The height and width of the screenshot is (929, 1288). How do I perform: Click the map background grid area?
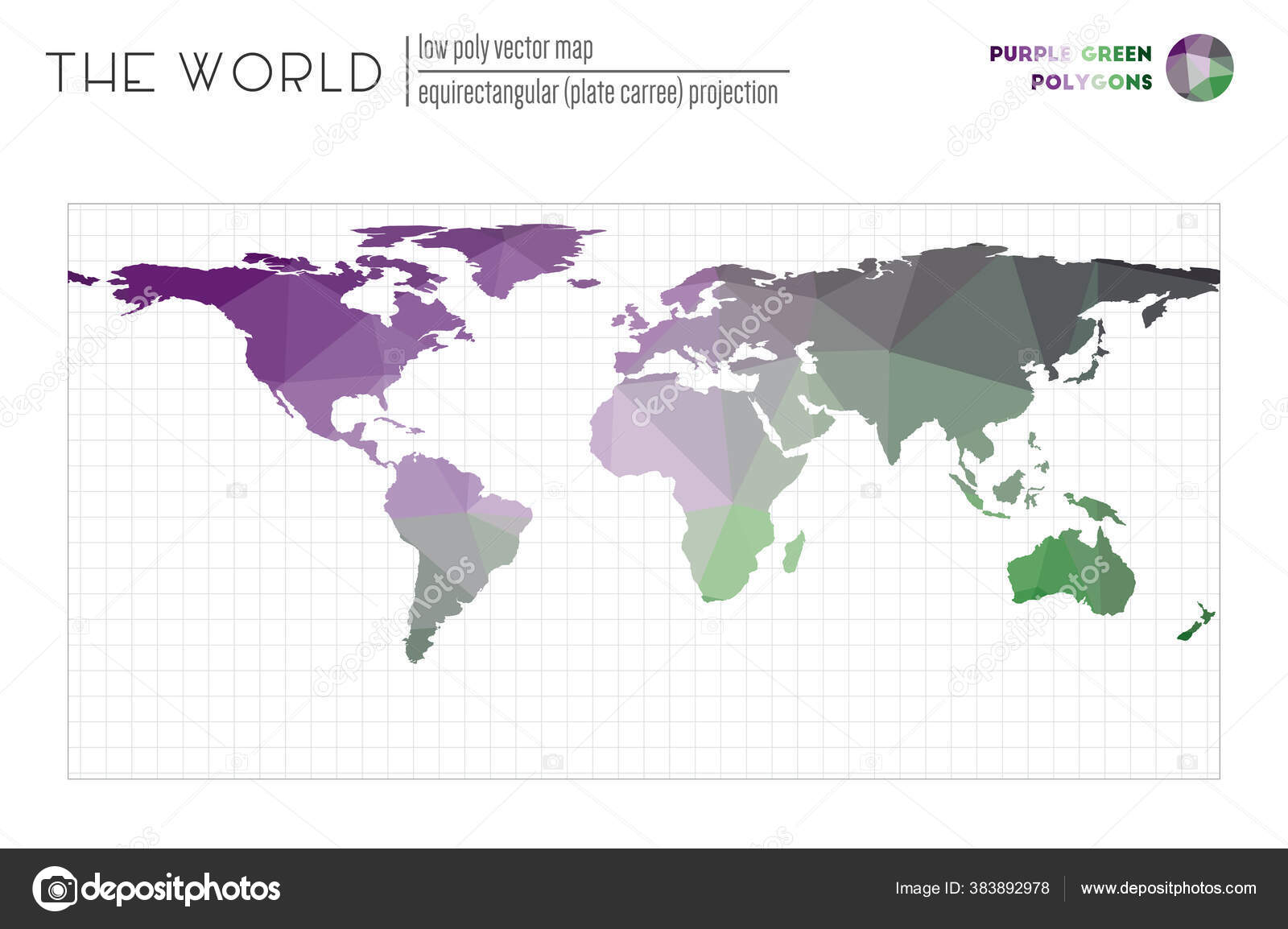point(242,725)
